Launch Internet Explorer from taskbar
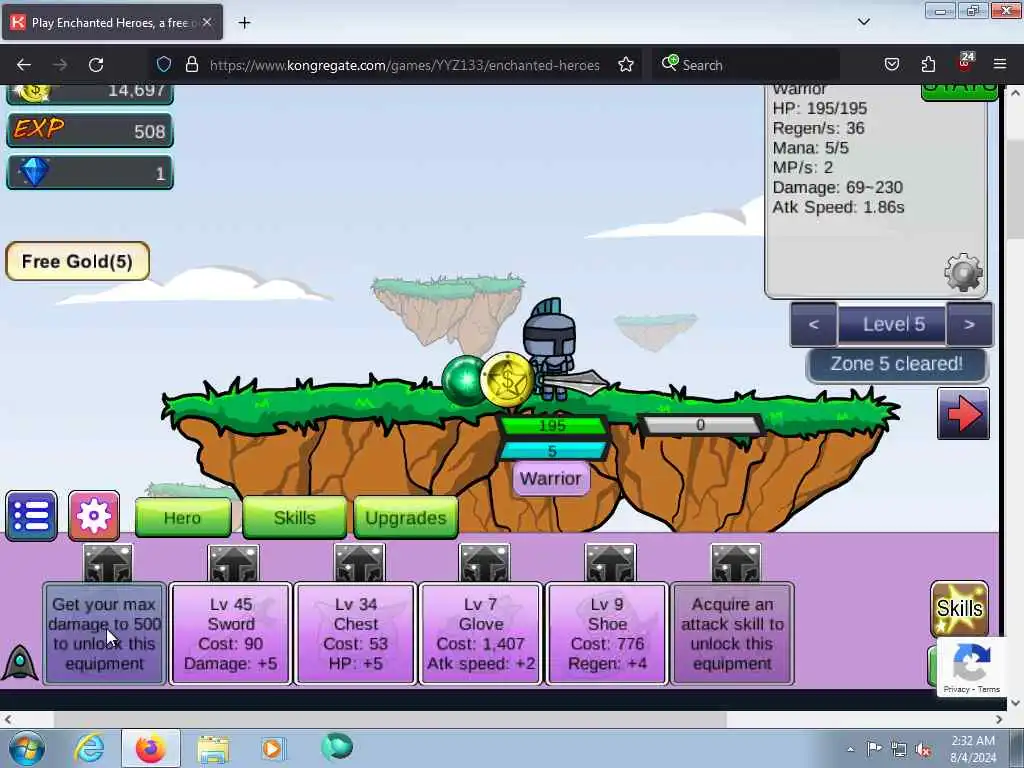The image size is (1024, 768). coord(89,748)
